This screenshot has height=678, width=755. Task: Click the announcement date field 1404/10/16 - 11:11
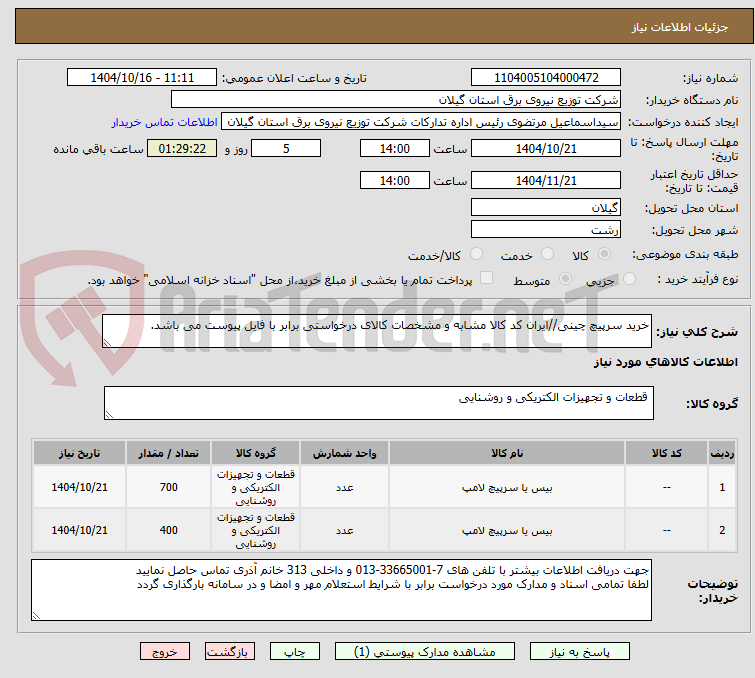pos(142,78)
